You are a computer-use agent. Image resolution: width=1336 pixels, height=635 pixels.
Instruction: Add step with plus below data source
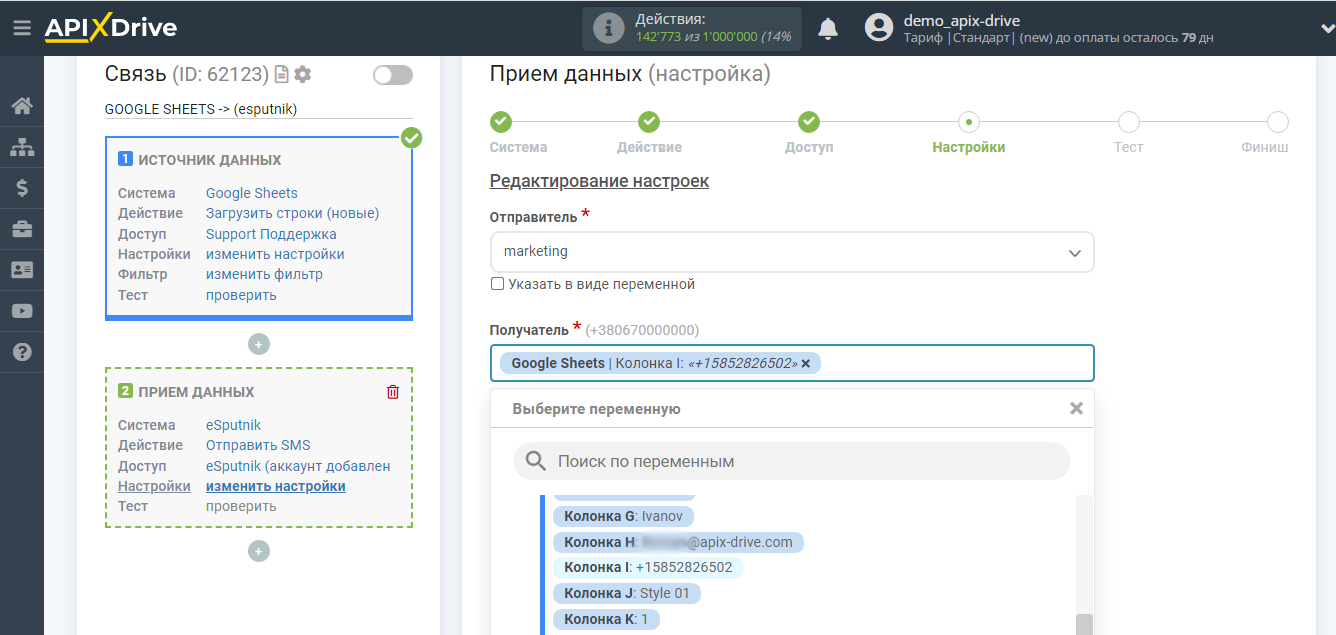point(259,344)
